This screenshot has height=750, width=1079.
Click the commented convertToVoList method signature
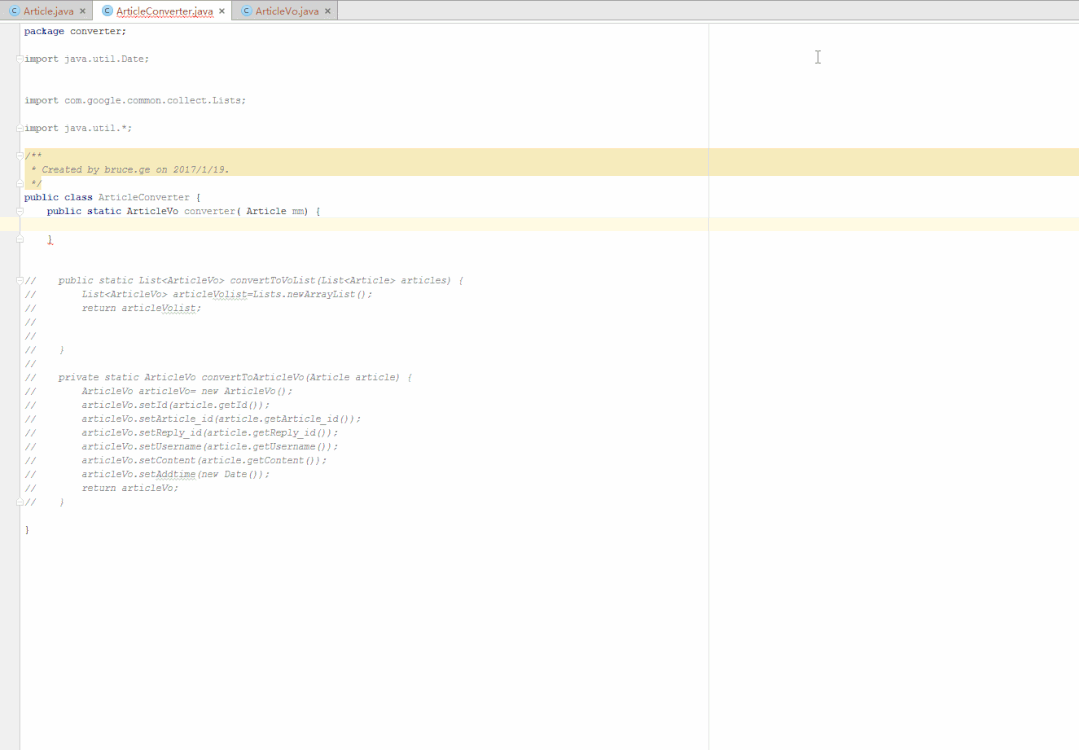click(261, 280)
